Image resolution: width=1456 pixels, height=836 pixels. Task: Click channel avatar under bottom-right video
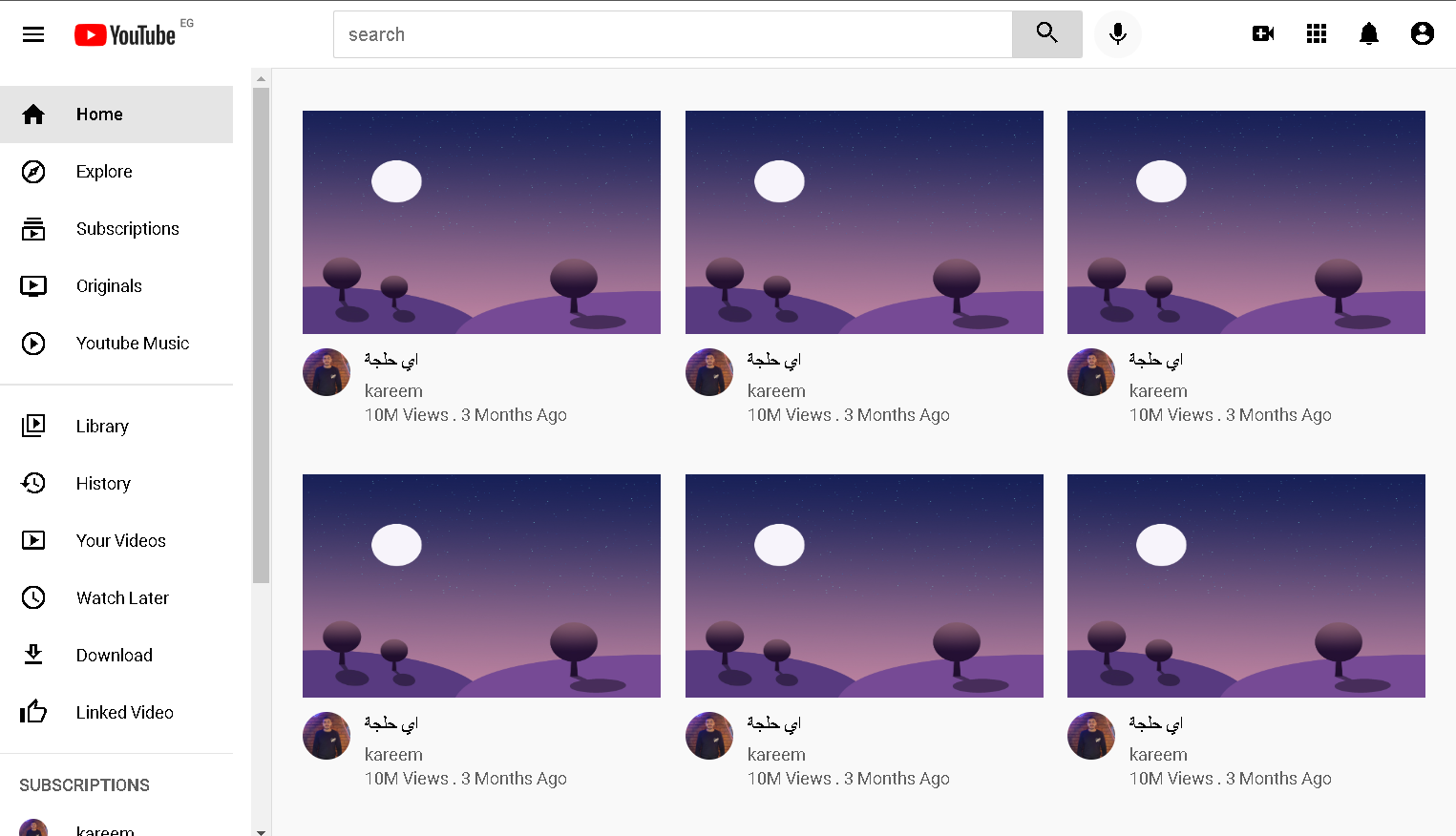pos(1091,736)
